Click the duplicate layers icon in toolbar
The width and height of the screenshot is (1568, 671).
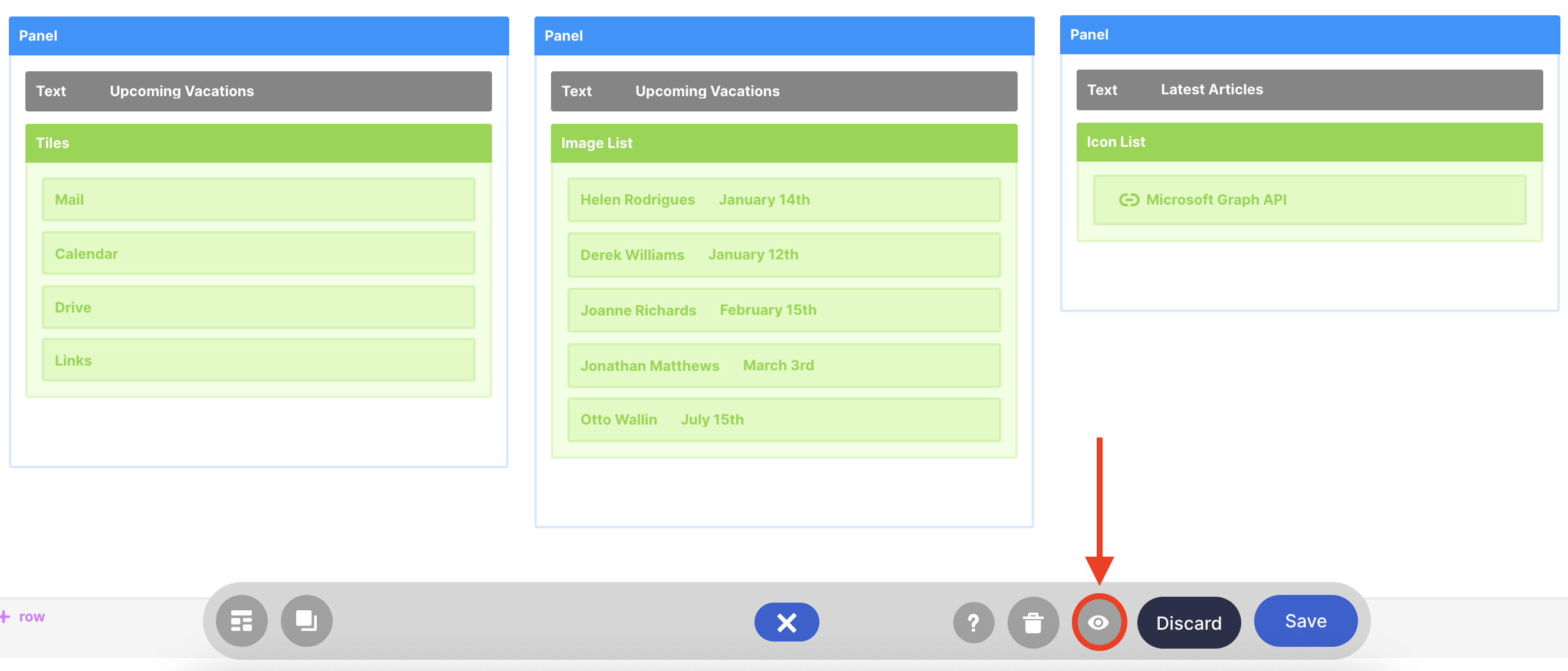(x=306, y=620)
